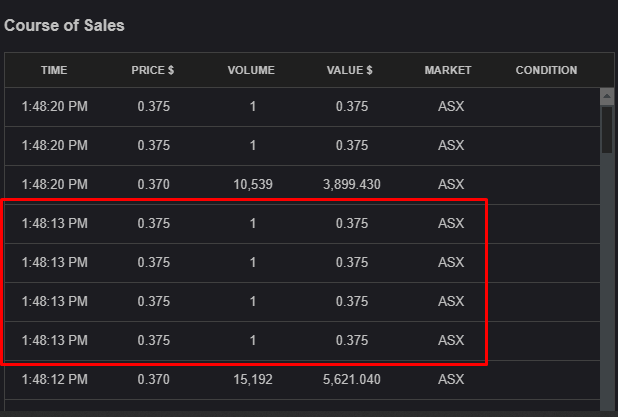Select the 10,539 volume cell
Image resolution: width=618 pixels, height=417 pixels.
tap(253, 184)
